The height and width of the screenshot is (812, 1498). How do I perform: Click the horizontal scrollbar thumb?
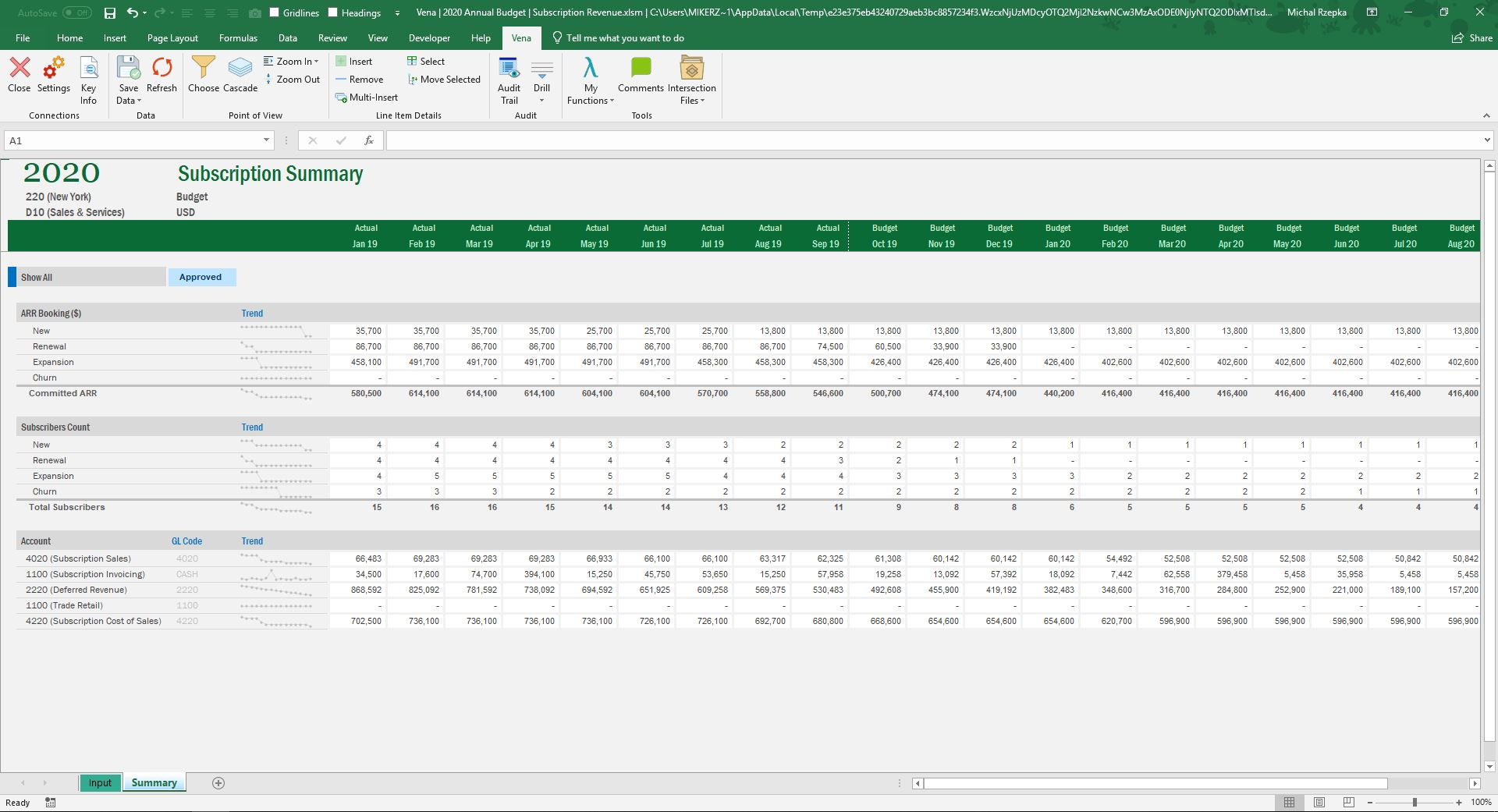[1155, 783]
